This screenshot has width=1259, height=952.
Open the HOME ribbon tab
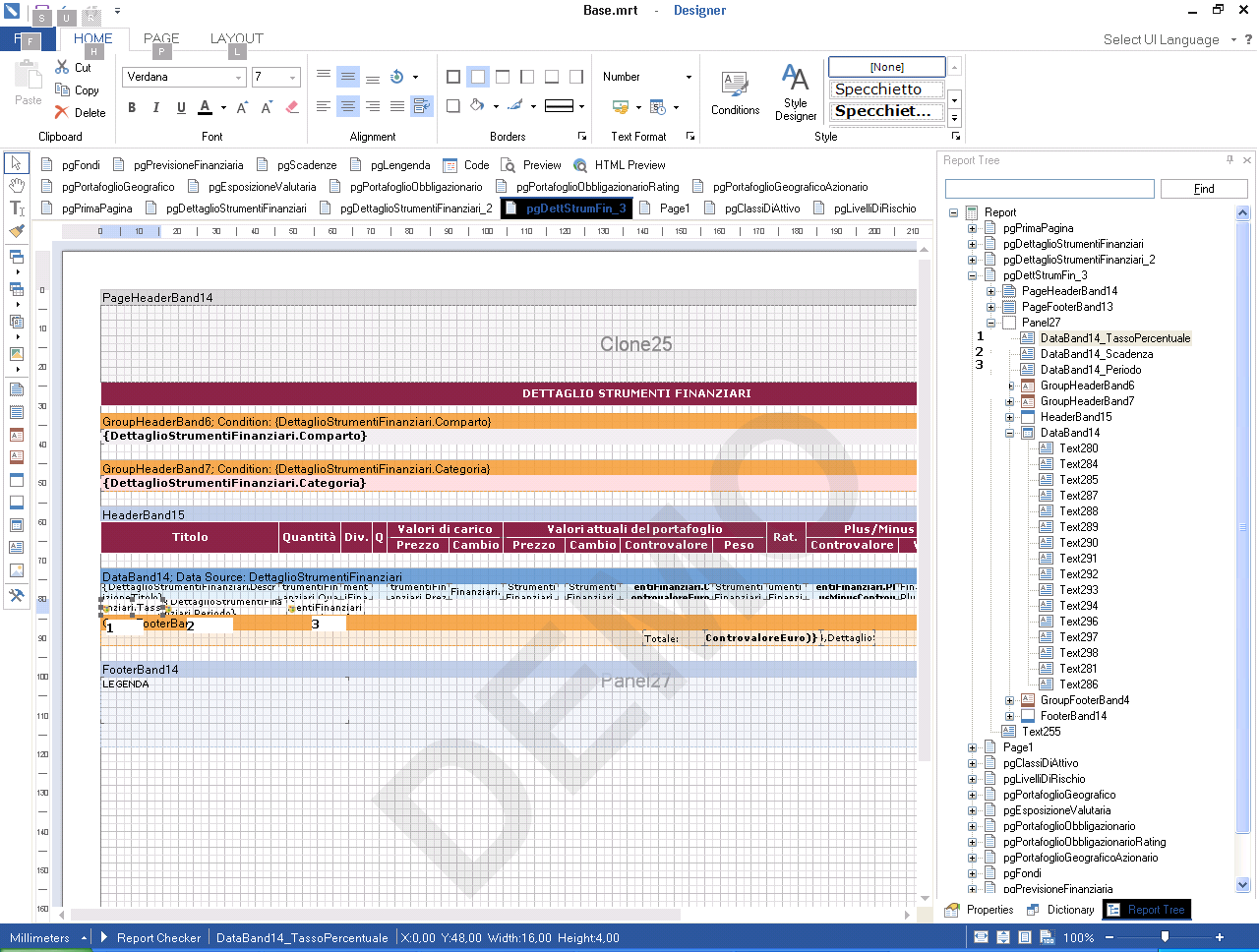click(x=93, y=39)
